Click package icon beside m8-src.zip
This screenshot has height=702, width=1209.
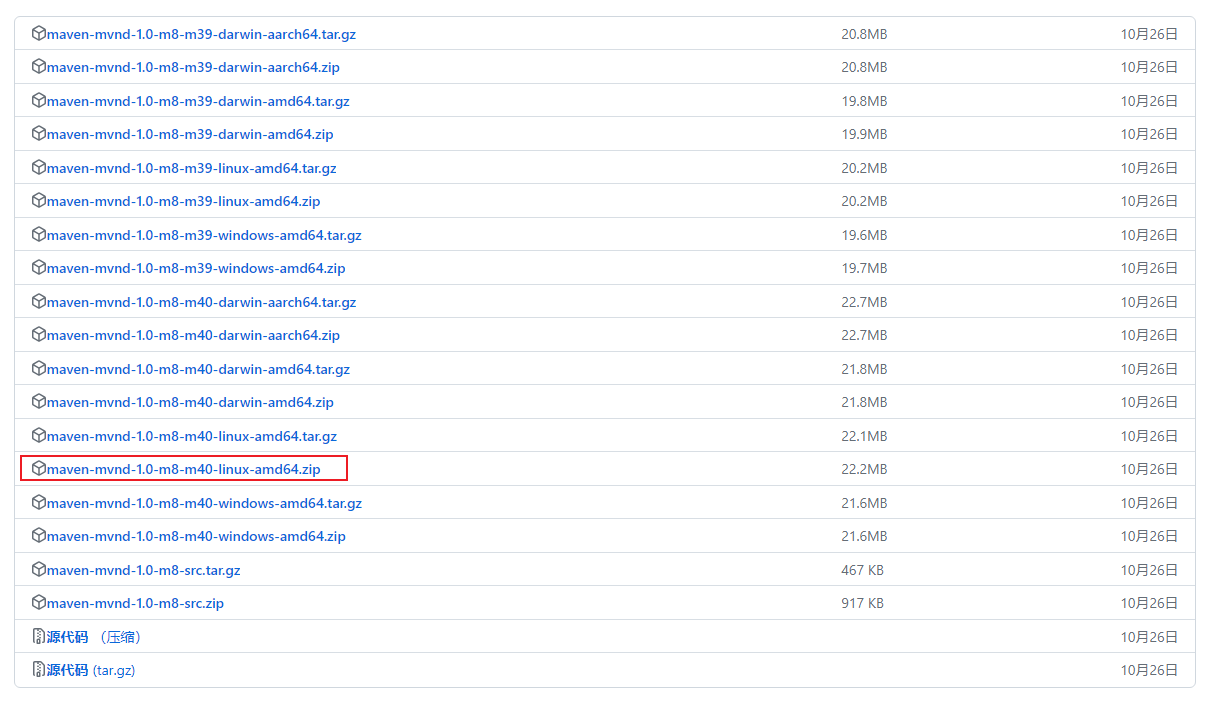39,603
